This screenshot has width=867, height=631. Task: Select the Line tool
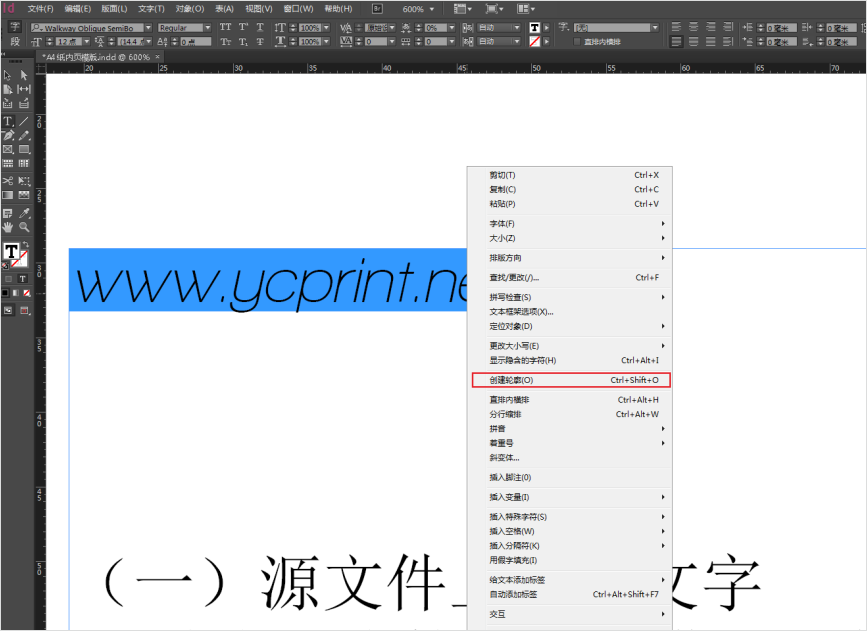pyautogui.click(x=24, y=121)
